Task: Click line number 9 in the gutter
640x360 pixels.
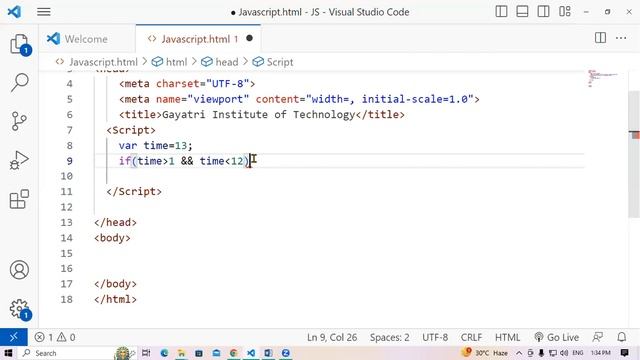Action: tap(69, 161)
